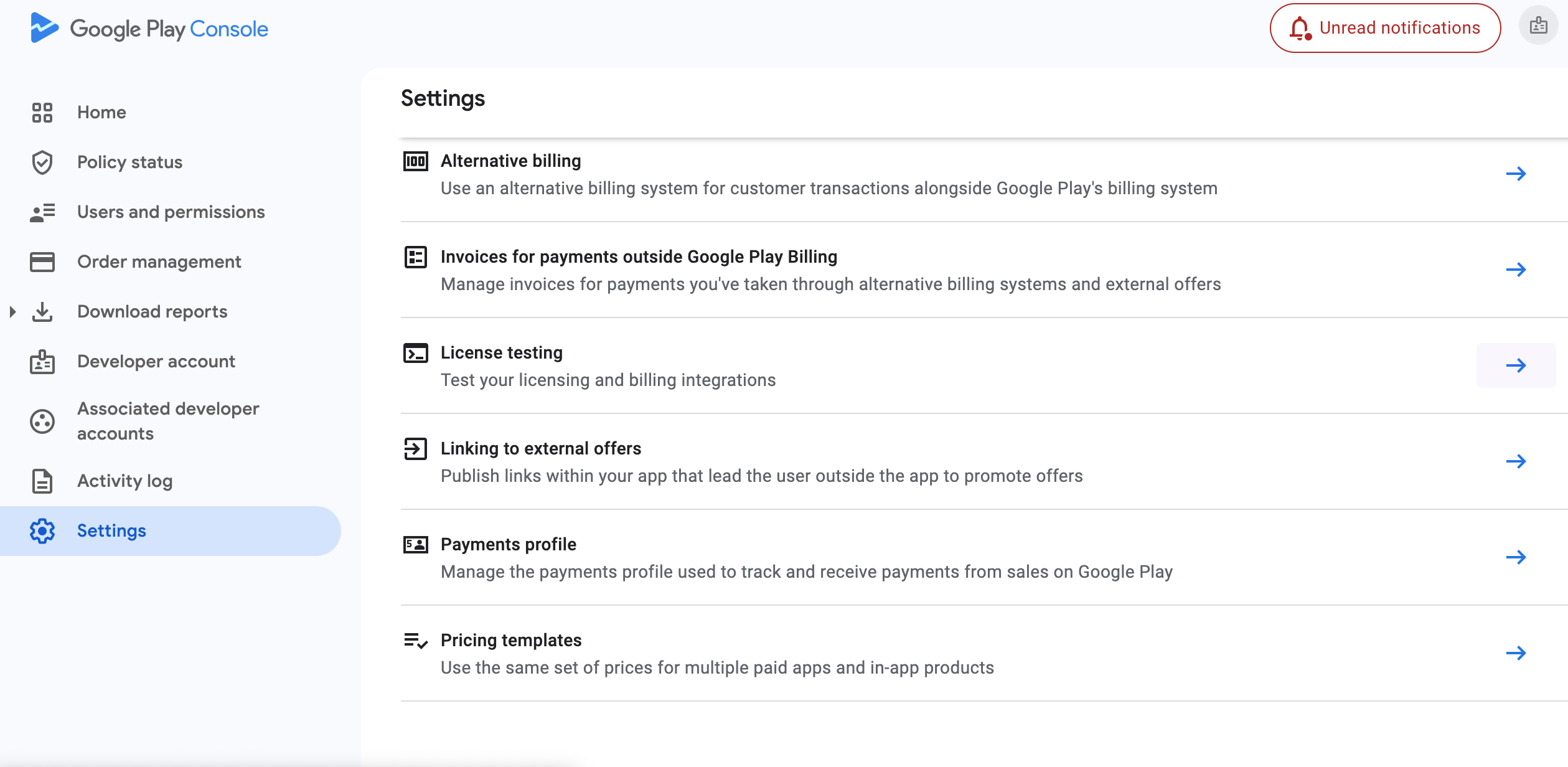
Task: Click the Users and permissions icon
Action: click(x=42, y=212)
